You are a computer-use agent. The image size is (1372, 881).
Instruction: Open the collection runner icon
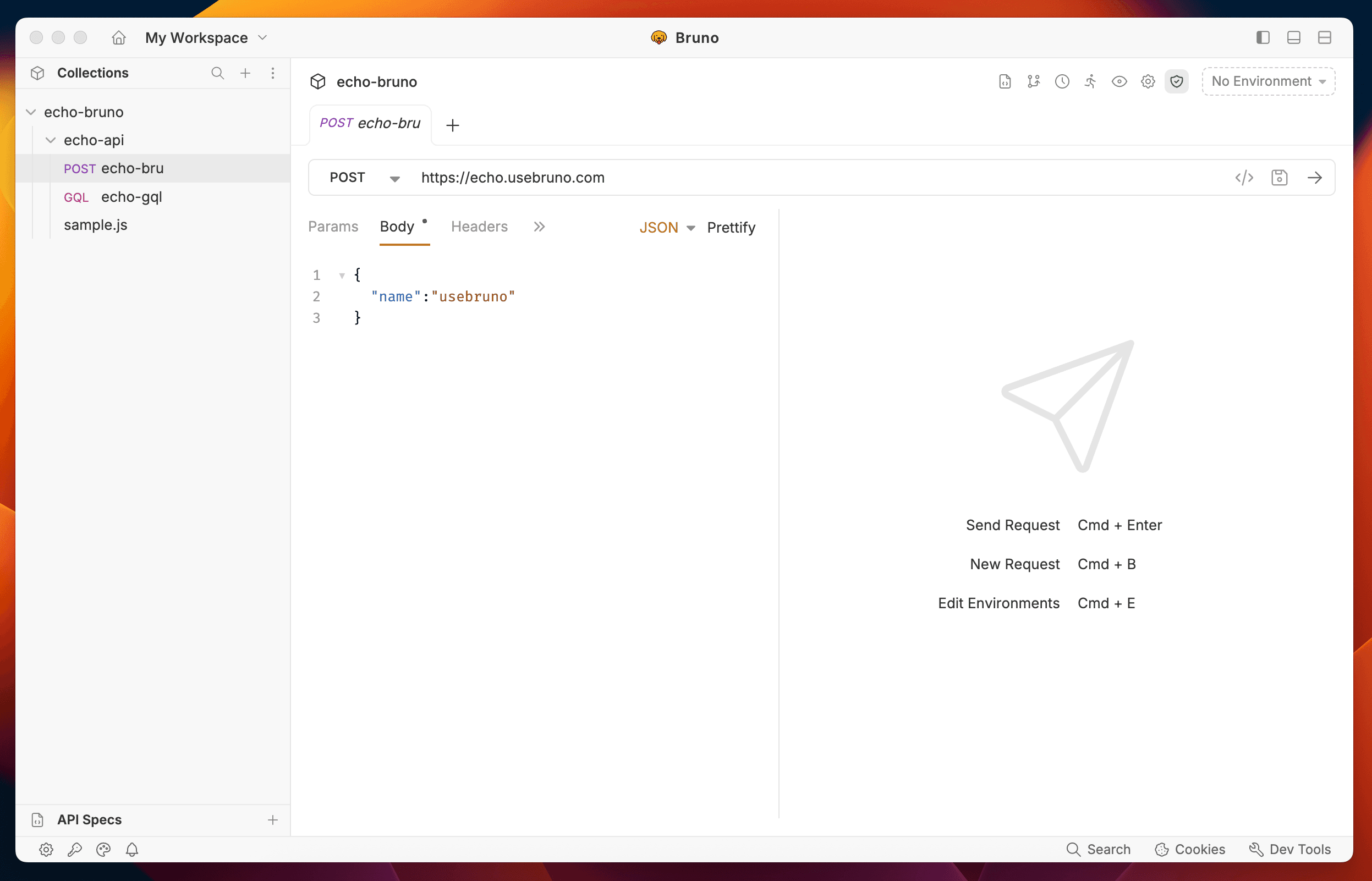point(1090,81)
